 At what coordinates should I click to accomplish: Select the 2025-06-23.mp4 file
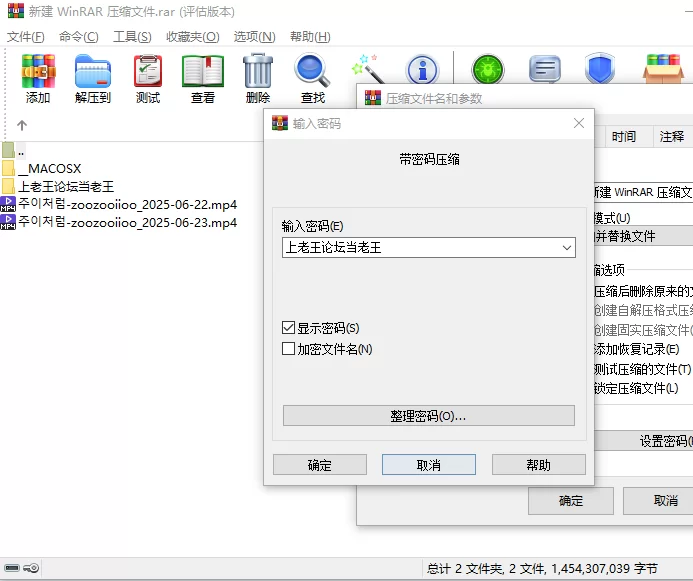(119, 222)
